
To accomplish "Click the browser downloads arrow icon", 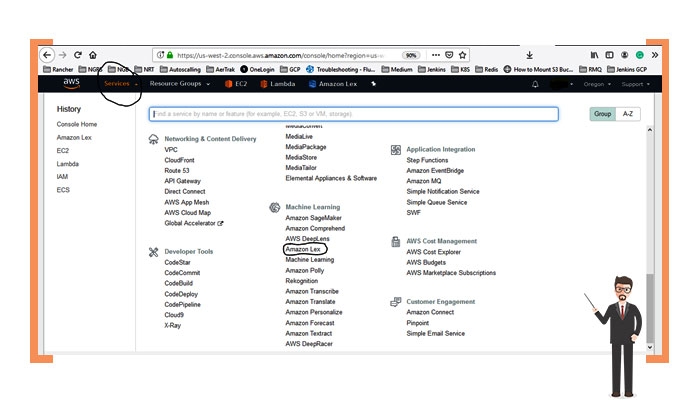I will coord(529,55).
